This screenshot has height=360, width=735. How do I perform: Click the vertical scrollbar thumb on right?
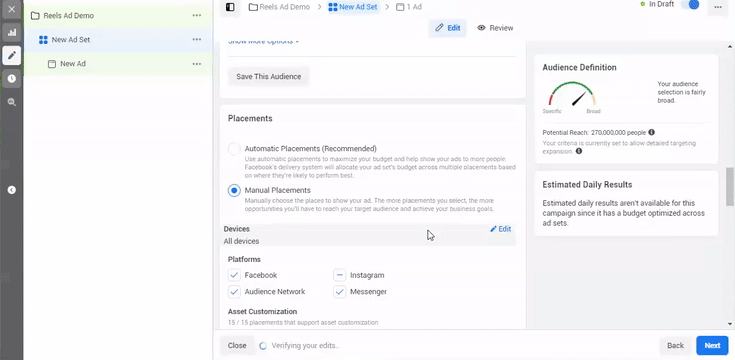click(x=730, y=187)
